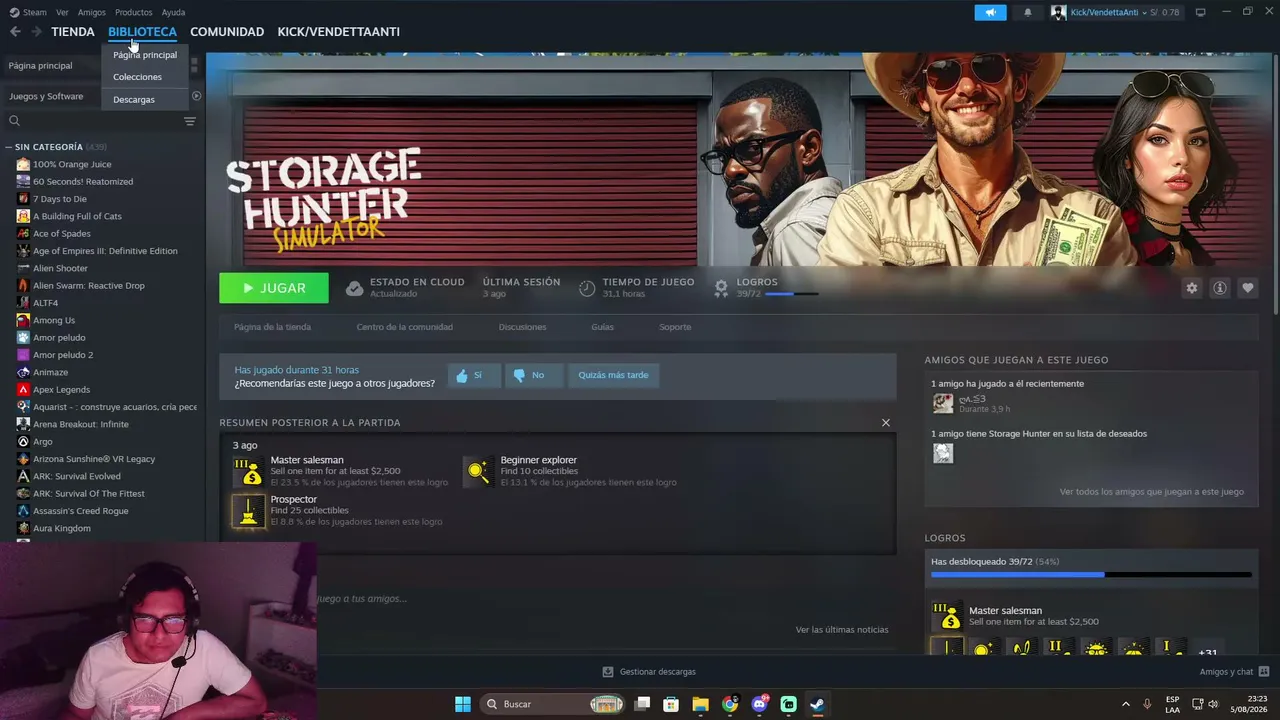Click the Beginner explorer achievement icon
This screenshot has height=720, width=1280.
(479, 471)
